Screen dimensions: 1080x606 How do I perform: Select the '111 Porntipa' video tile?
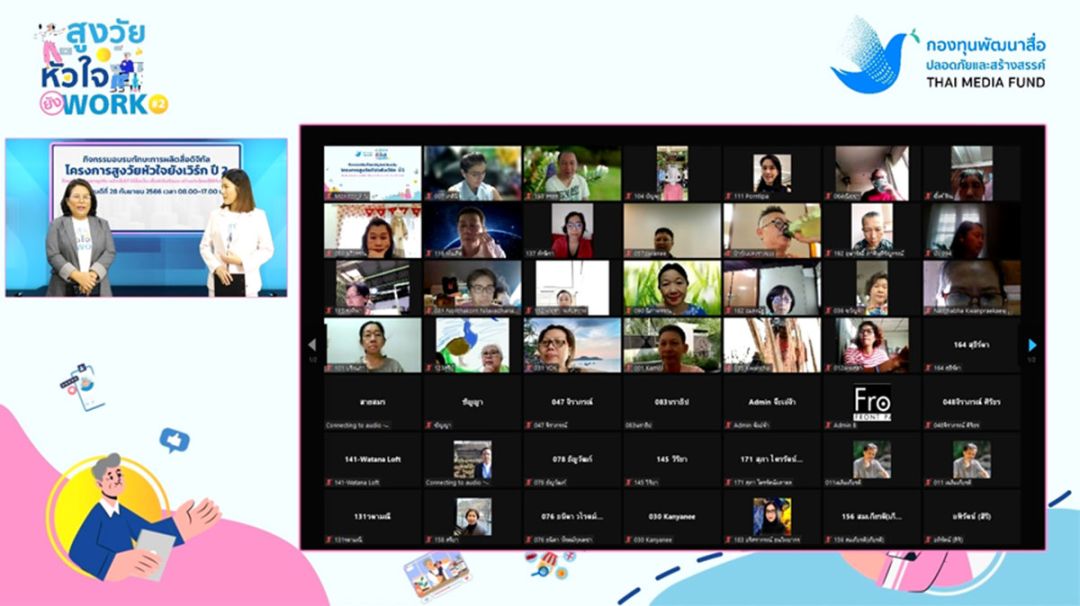click(772, 174)
